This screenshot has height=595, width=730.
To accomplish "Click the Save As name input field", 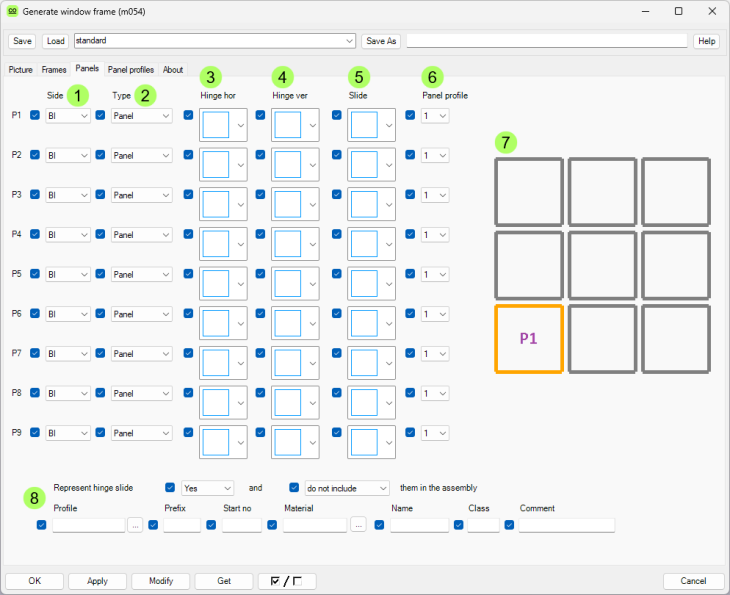I will click(547, 41).
